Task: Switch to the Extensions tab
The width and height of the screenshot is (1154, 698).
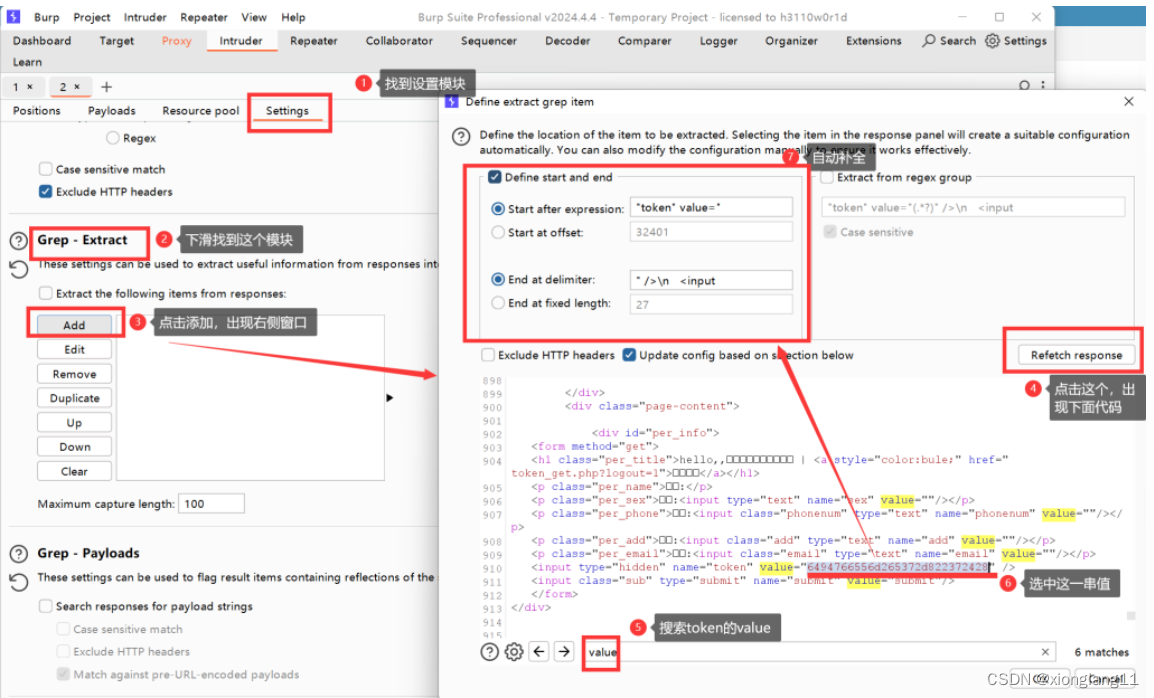Action: point(874,40)
